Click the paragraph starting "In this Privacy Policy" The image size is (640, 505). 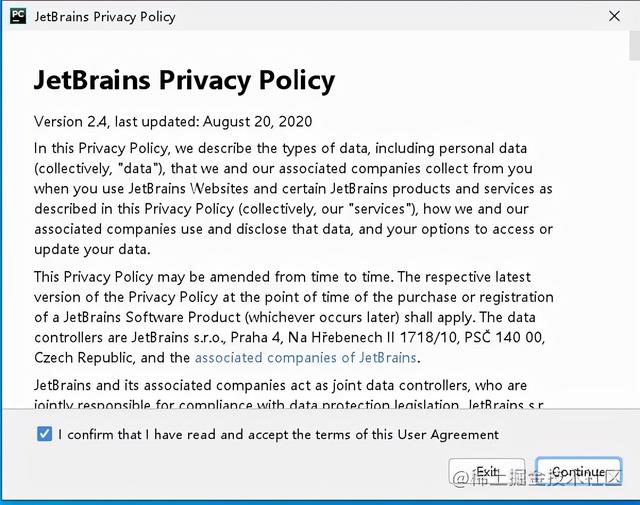[x=290, y=198]
